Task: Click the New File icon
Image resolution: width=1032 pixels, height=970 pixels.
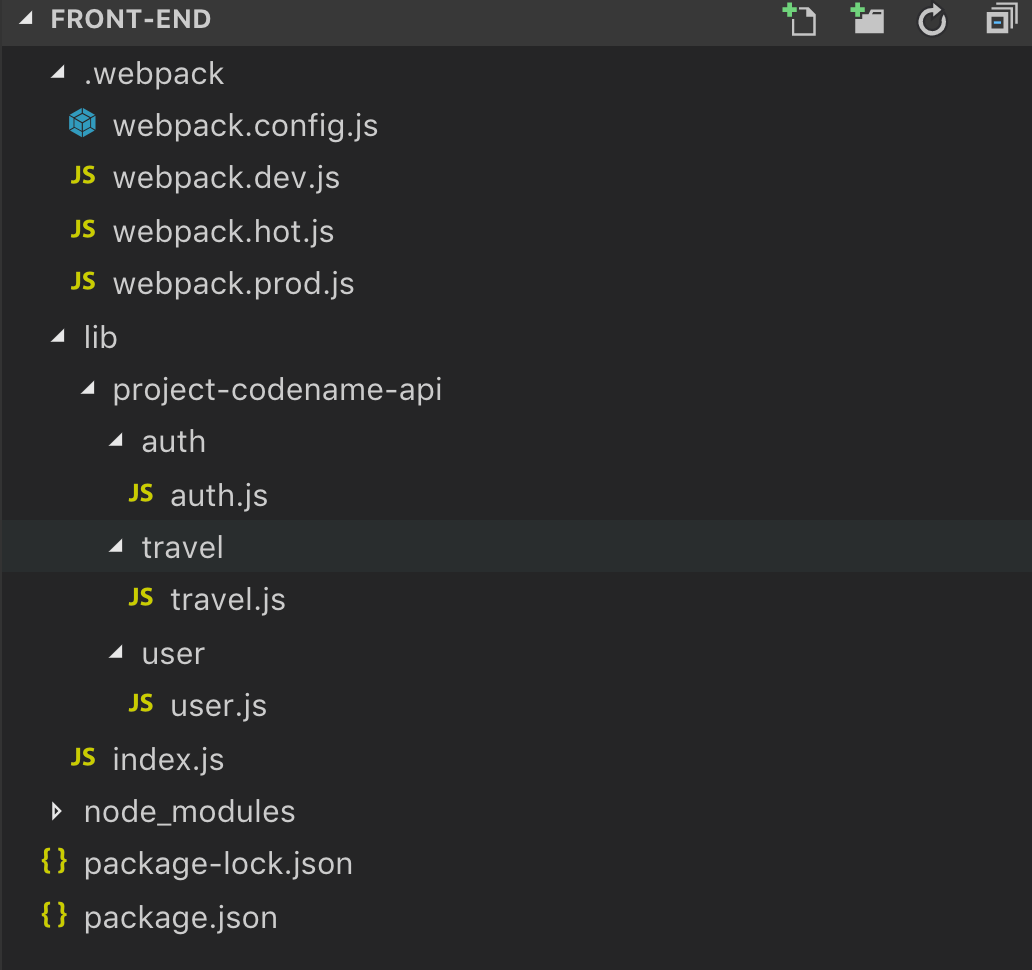Action: pos(799,20)
